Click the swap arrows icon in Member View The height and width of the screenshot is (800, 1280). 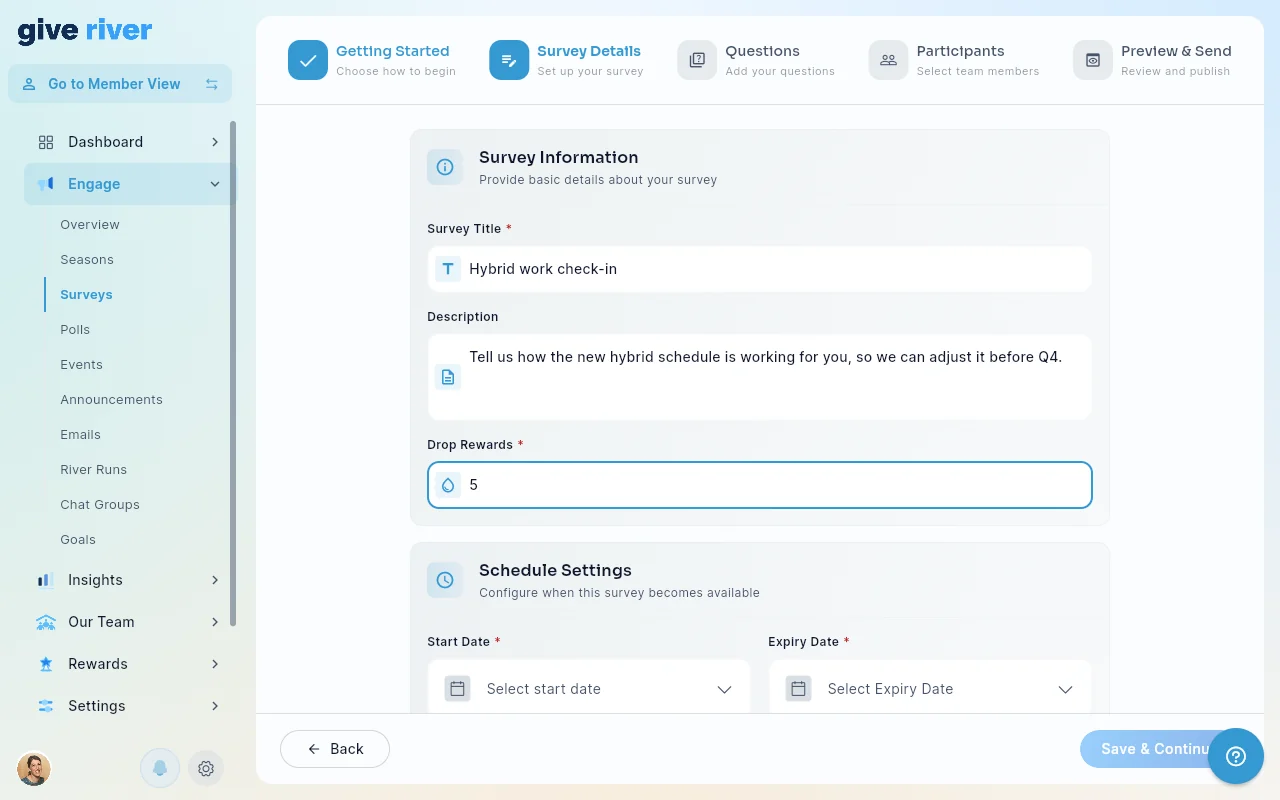tap(212, 84)
